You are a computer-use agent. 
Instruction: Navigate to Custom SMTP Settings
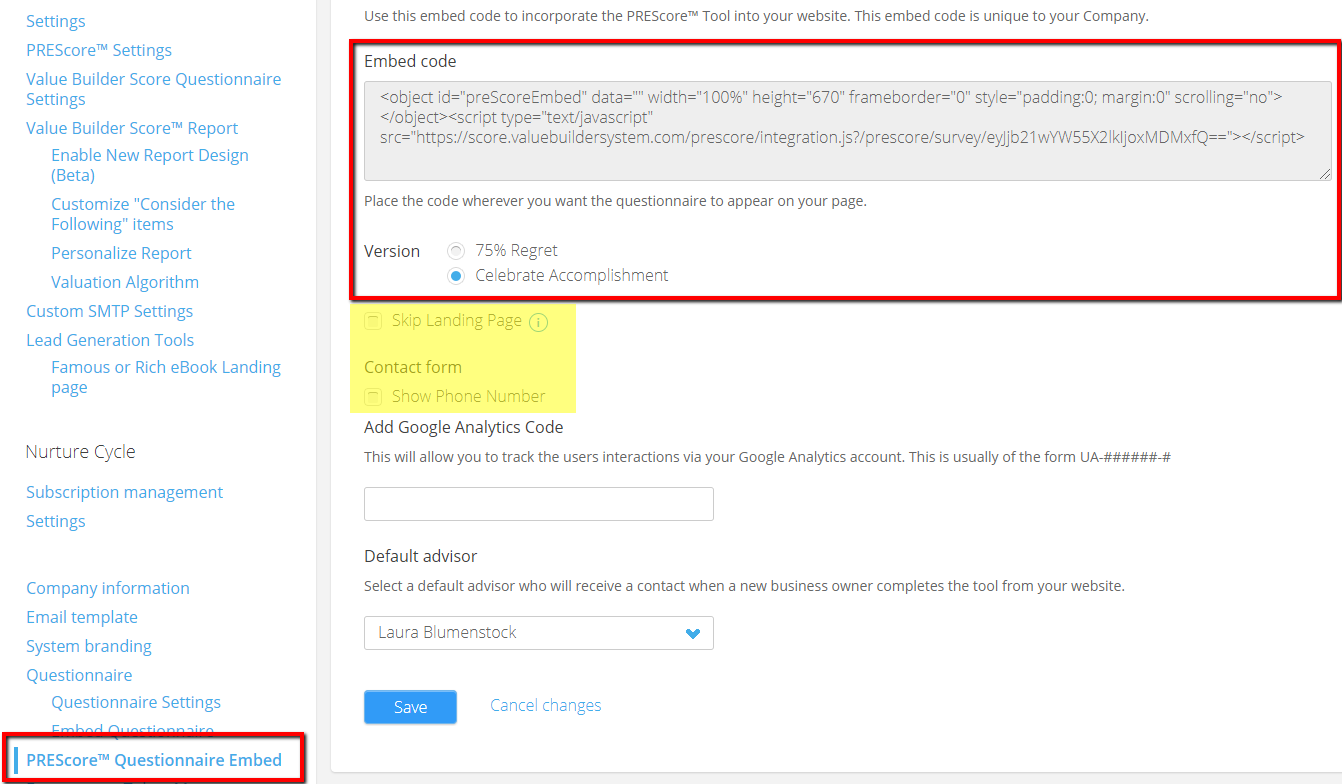click(x=110, y=311)
